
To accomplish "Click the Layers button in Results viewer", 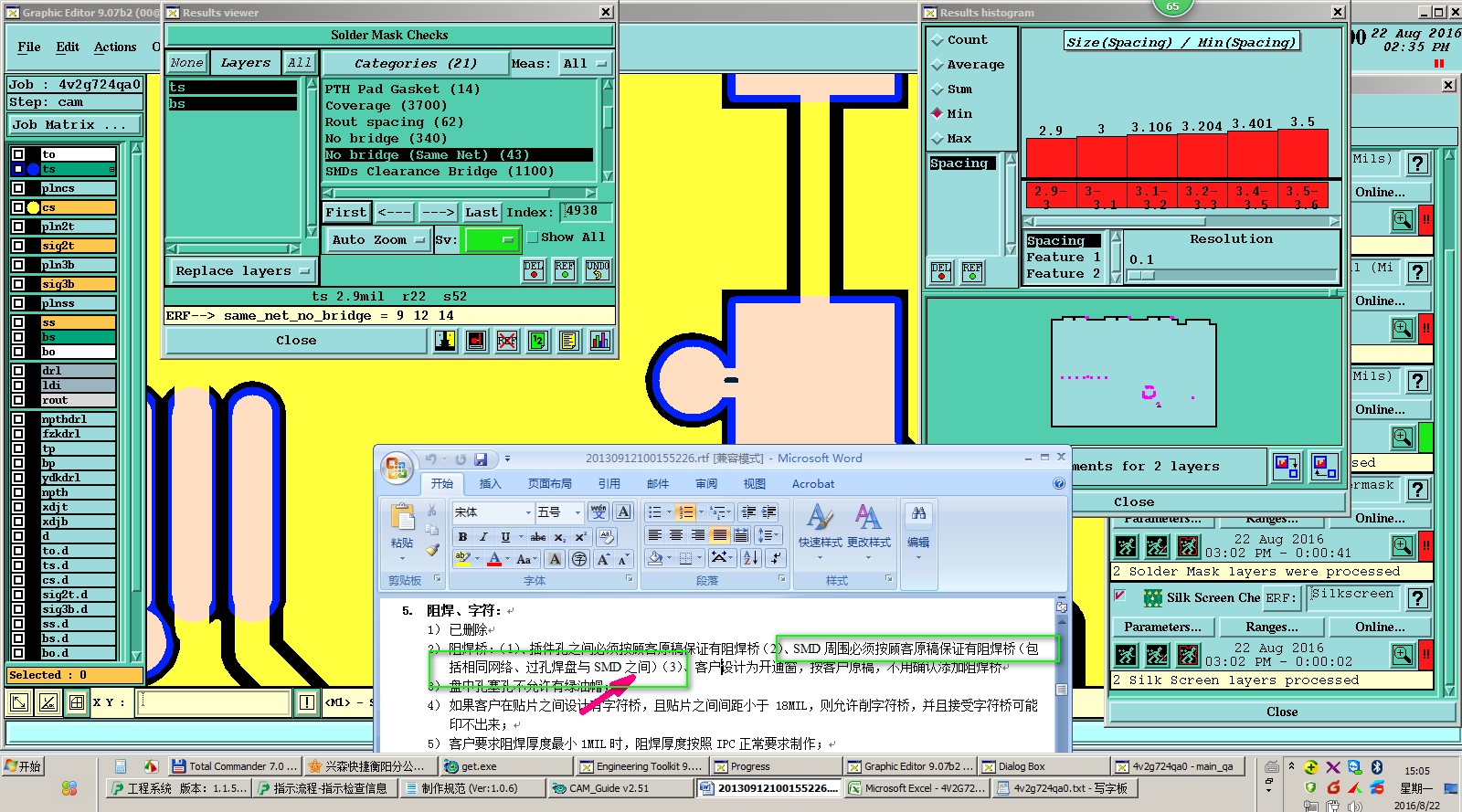I will coord(246,63).
